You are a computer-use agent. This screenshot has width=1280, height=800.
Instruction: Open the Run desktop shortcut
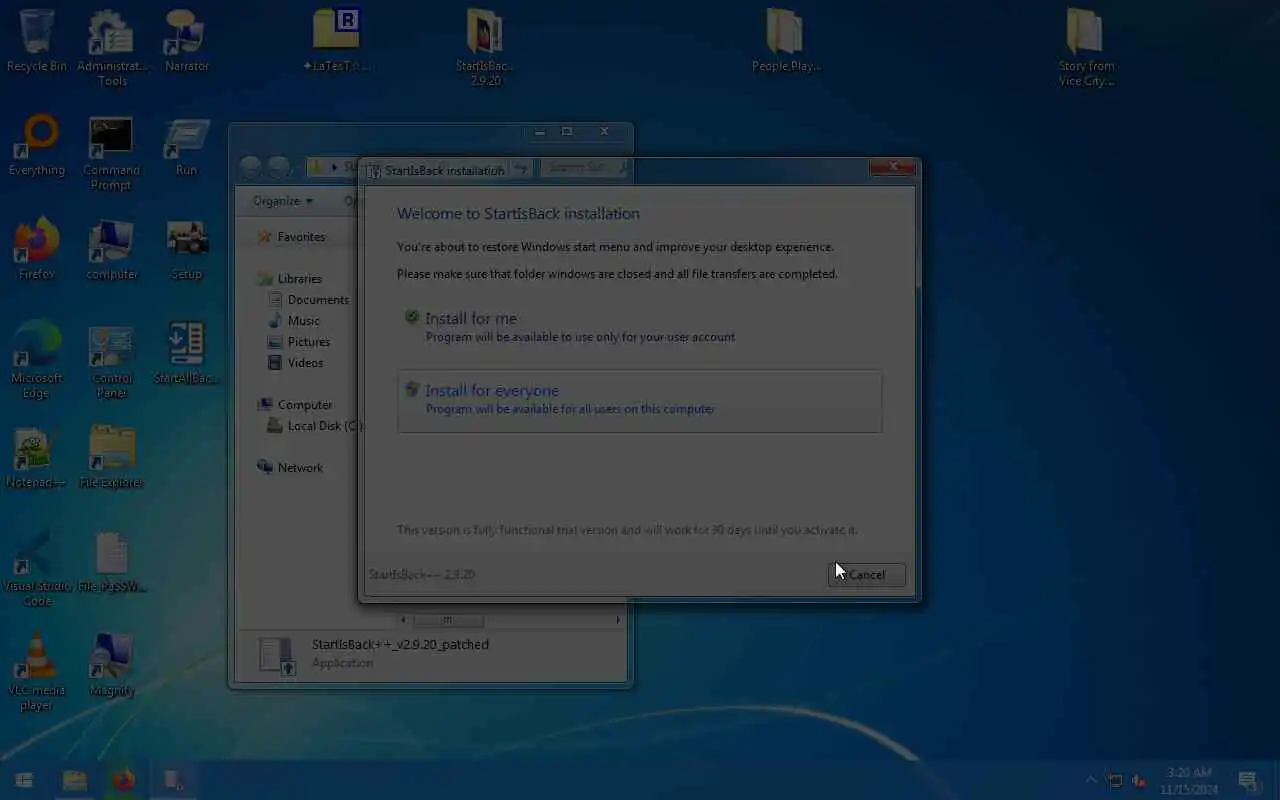pyautogui.click(x=186, y=145)
